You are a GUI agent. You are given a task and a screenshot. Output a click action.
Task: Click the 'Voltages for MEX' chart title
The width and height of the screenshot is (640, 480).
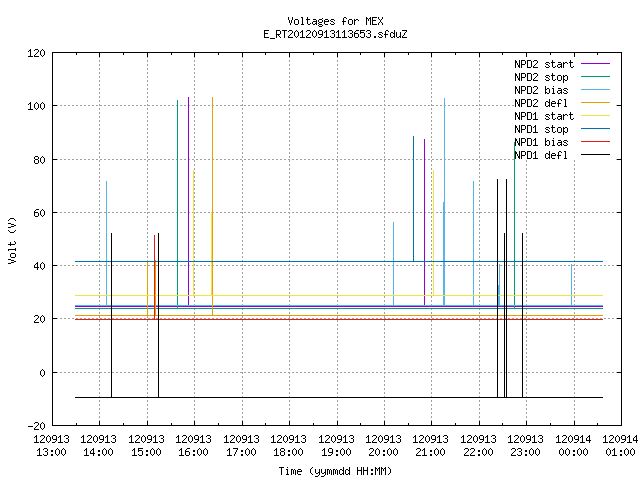pos(335,21)
